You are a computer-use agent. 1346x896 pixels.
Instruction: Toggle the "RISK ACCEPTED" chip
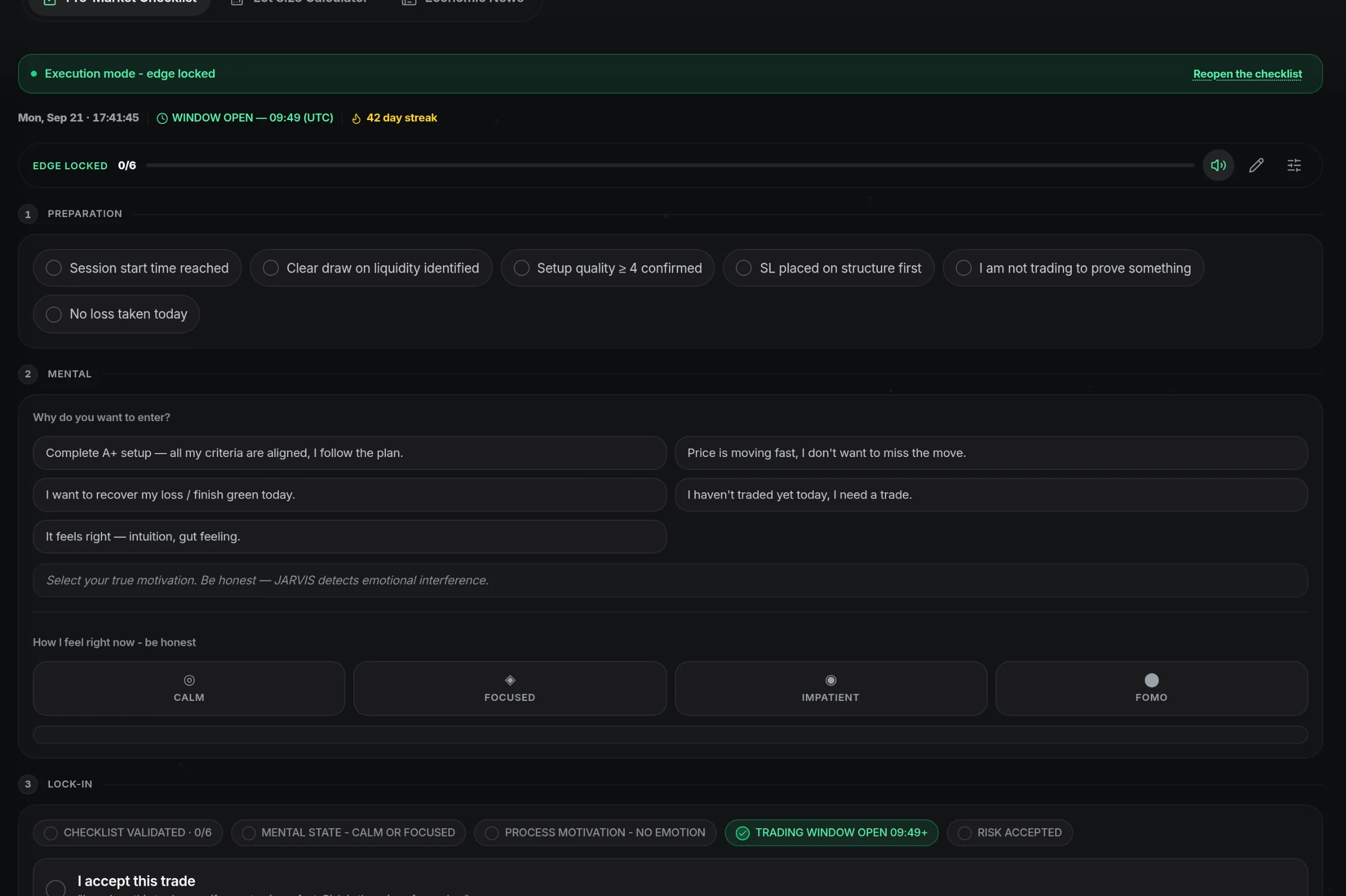[x=1009, y=833]
